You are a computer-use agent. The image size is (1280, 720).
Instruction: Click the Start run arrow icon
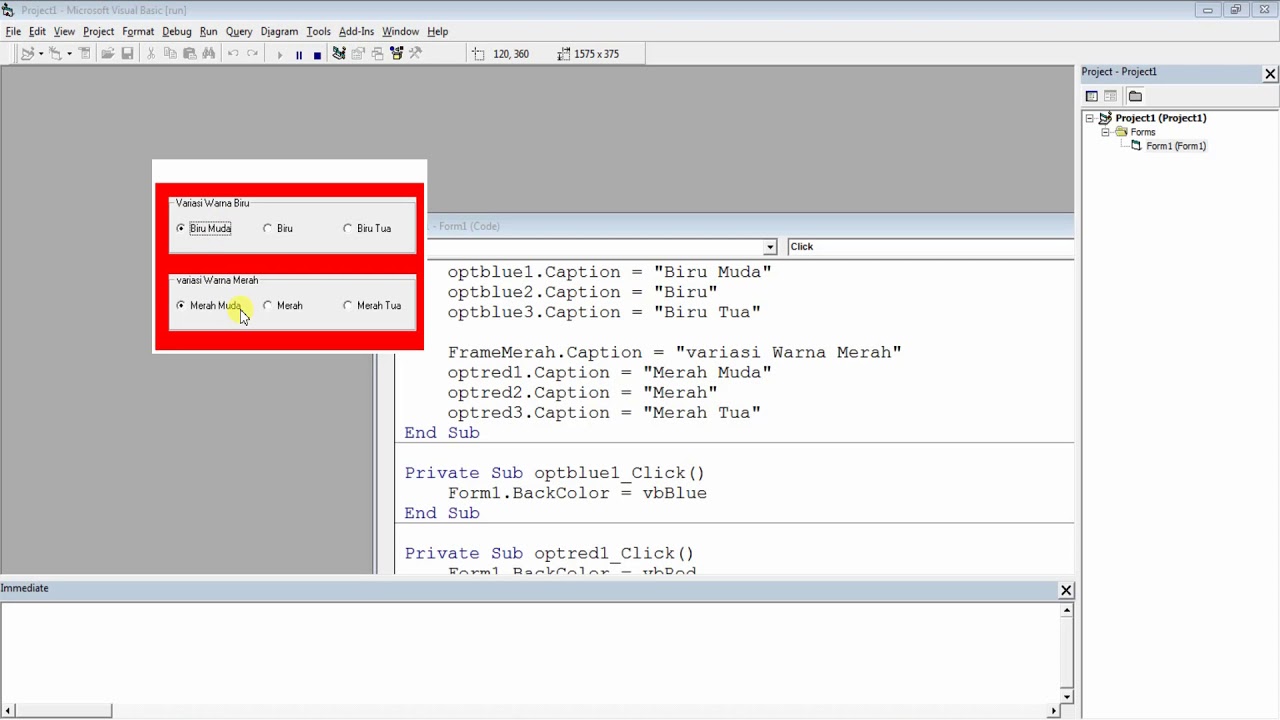pyautogui.click(x=280, y=54)
